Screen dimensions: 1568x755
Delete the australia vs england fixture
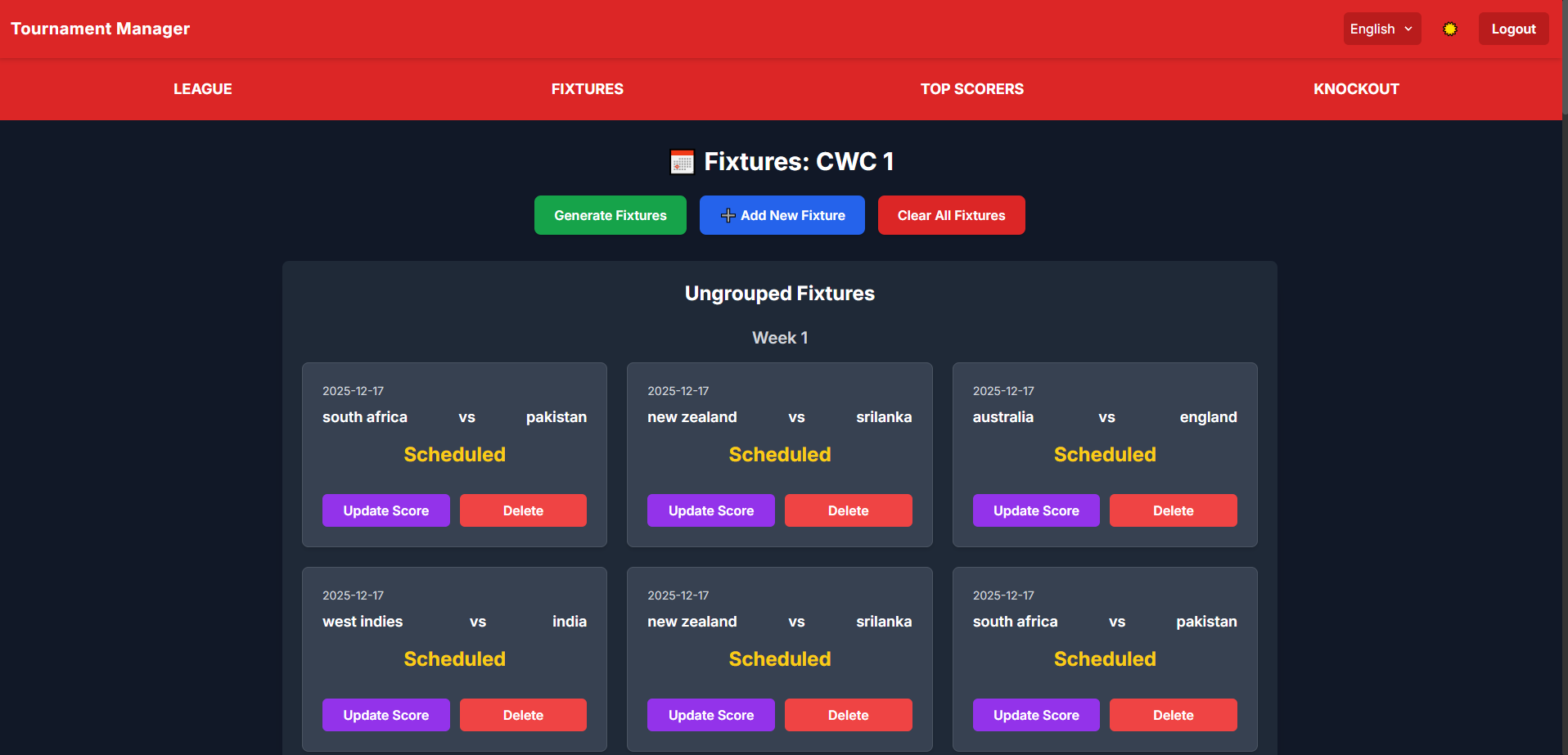click(1173, 510)
